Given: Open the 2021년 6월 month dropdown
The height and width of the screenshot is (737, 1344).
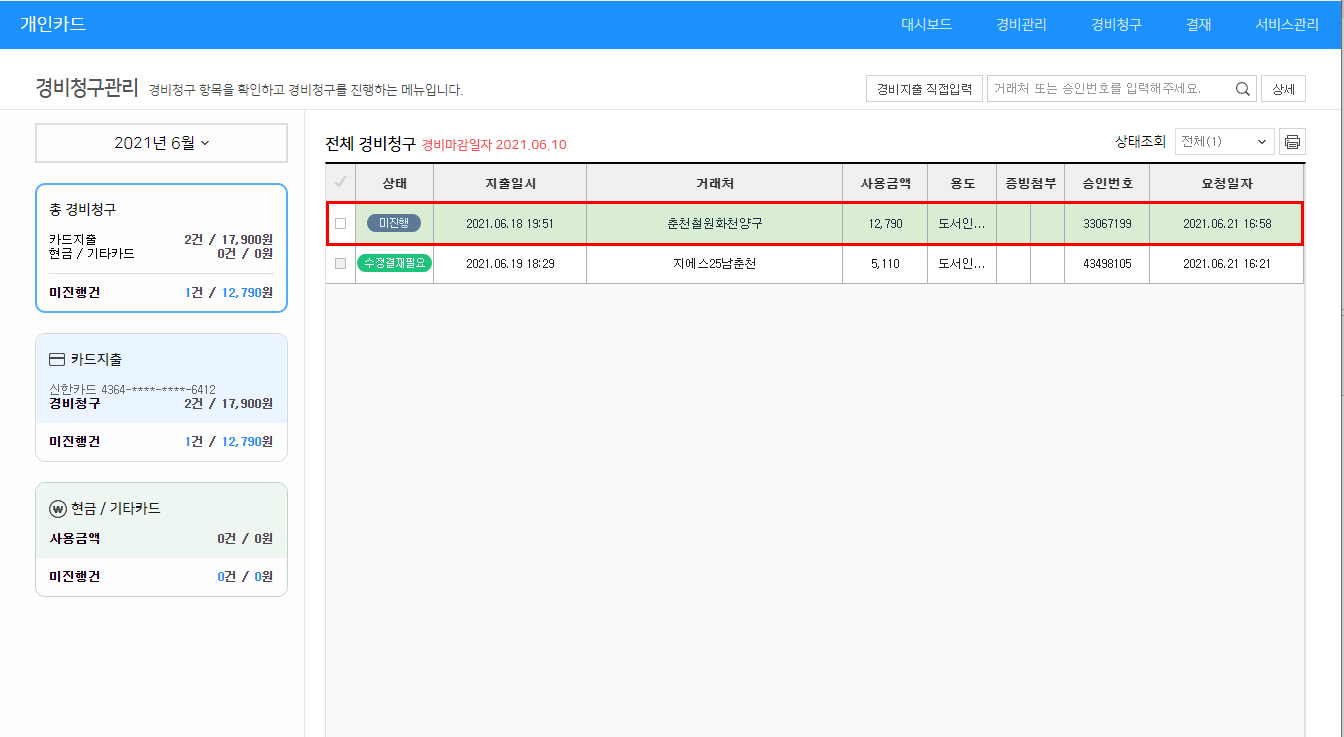Looking at the screenshot, I should tap(161, 143).
